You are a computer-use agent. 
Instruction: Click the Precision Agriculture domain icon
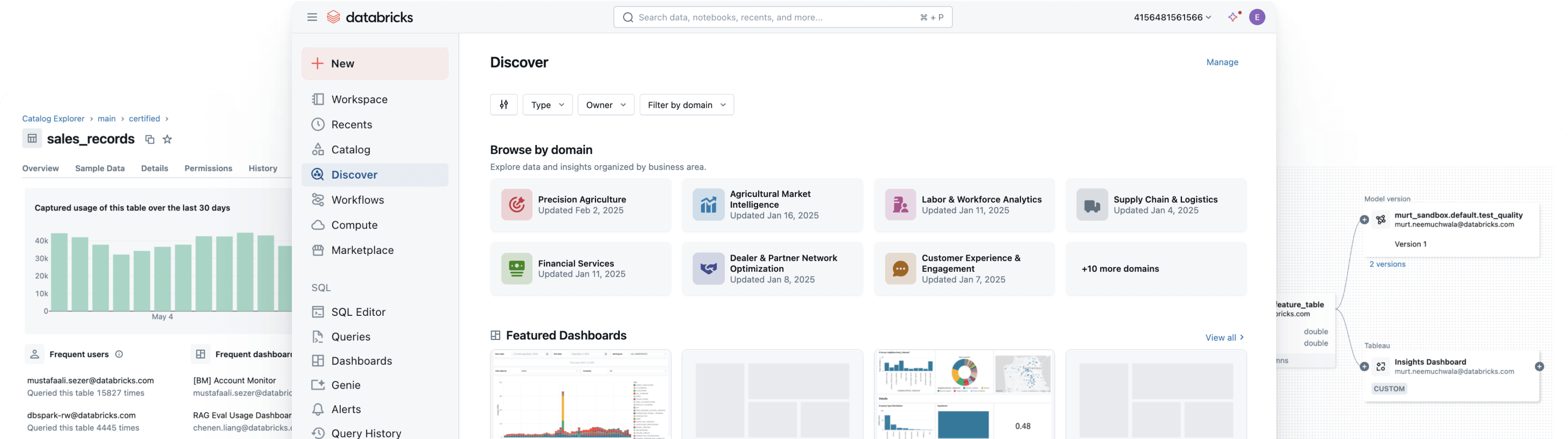click(x=516, y=205)
